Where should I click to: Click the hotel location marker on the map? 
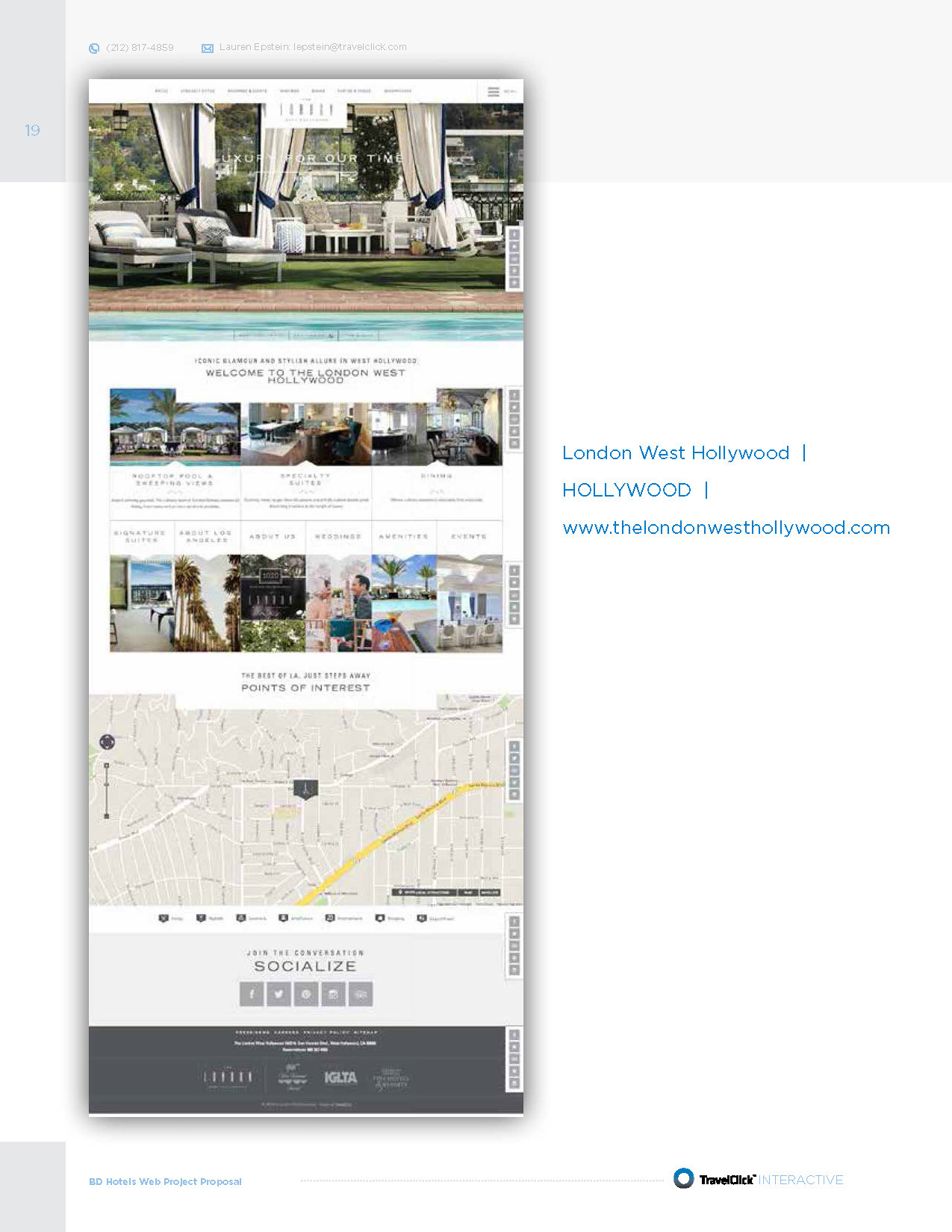click(x=305, y=789)
